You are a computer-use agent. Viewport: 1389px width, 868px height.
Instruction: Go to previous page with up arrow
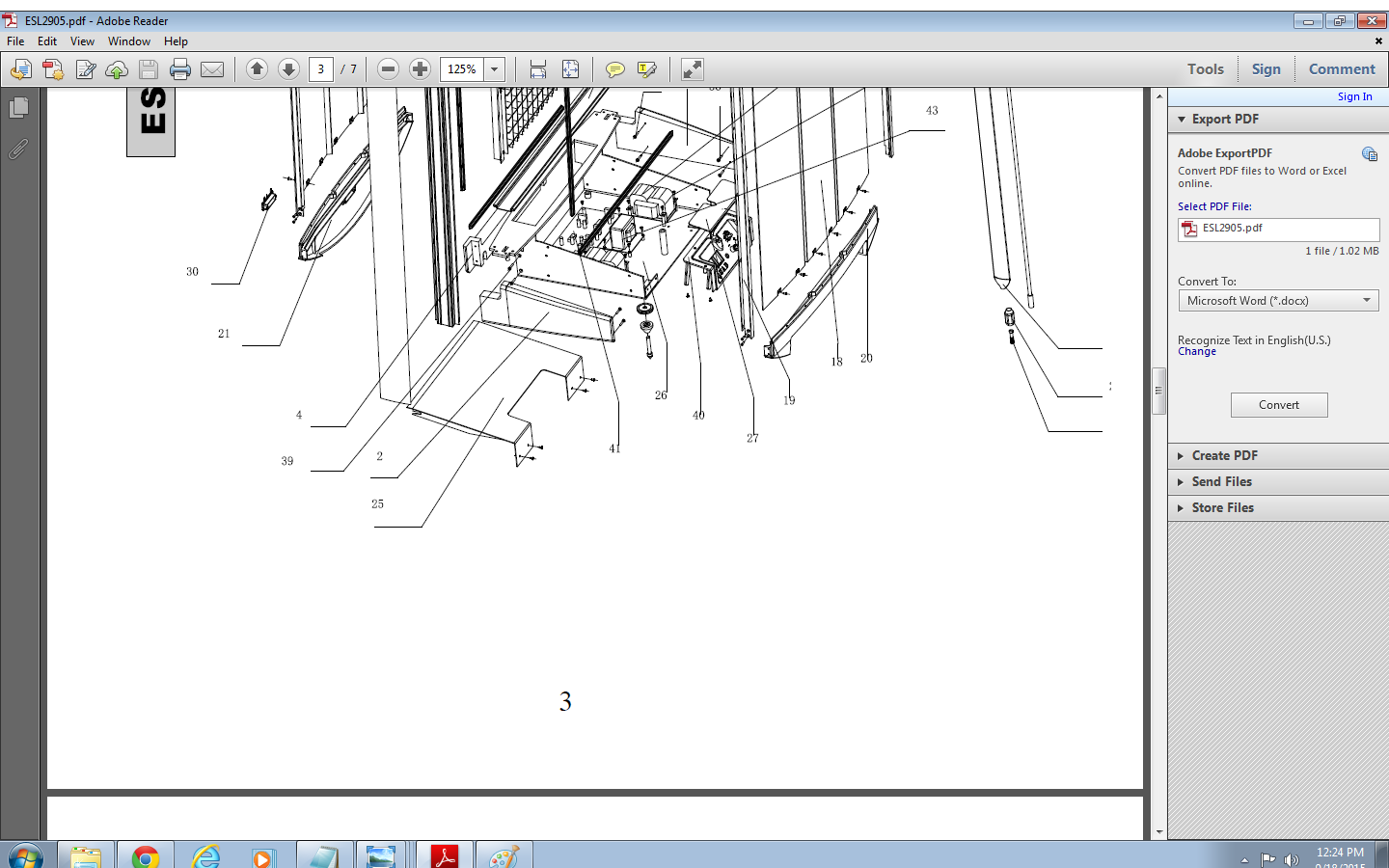[257, 68]
